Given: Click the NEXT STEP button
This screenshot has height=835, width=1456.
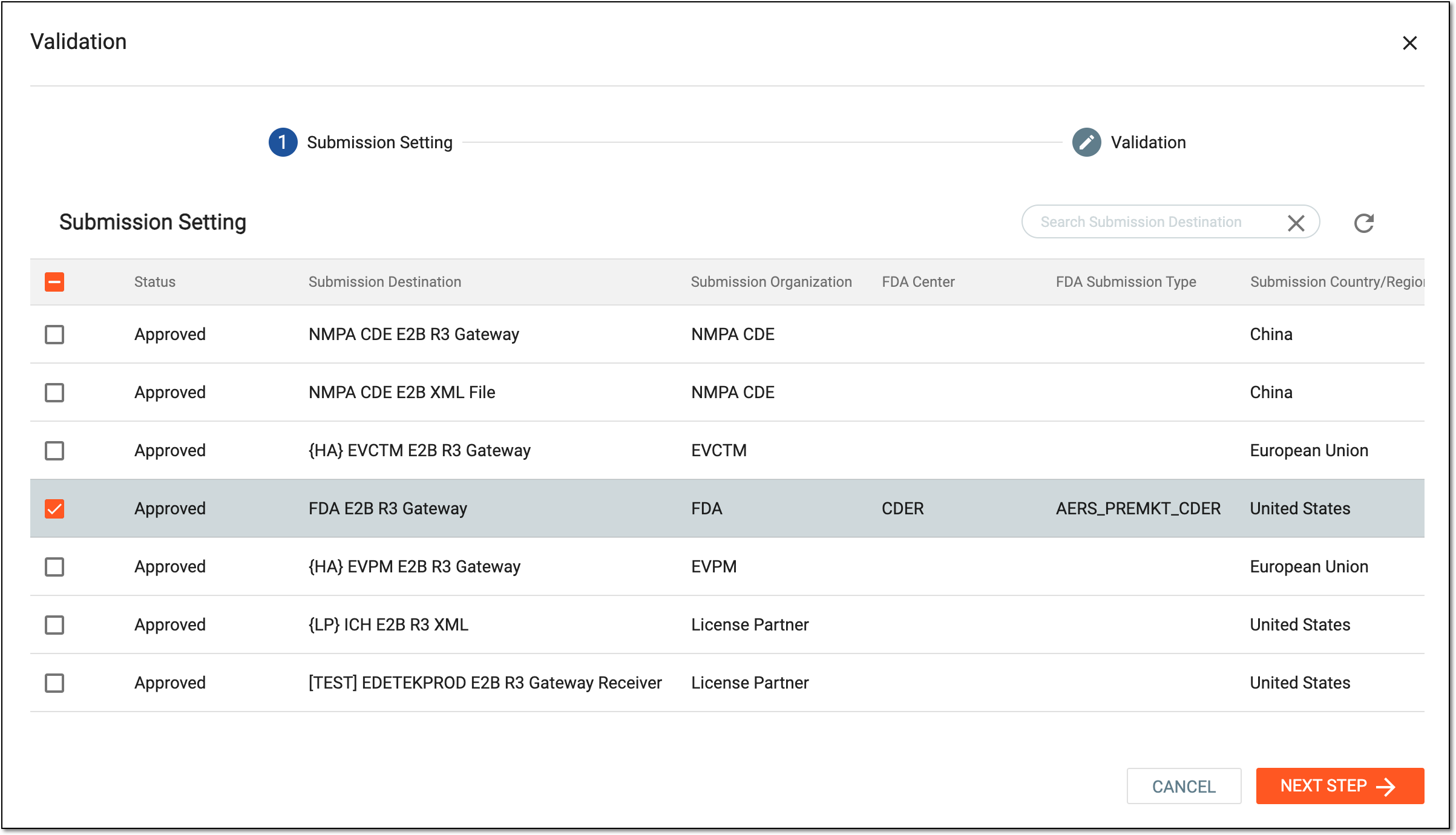Looking at the screenshot, I should point(1340,786).
